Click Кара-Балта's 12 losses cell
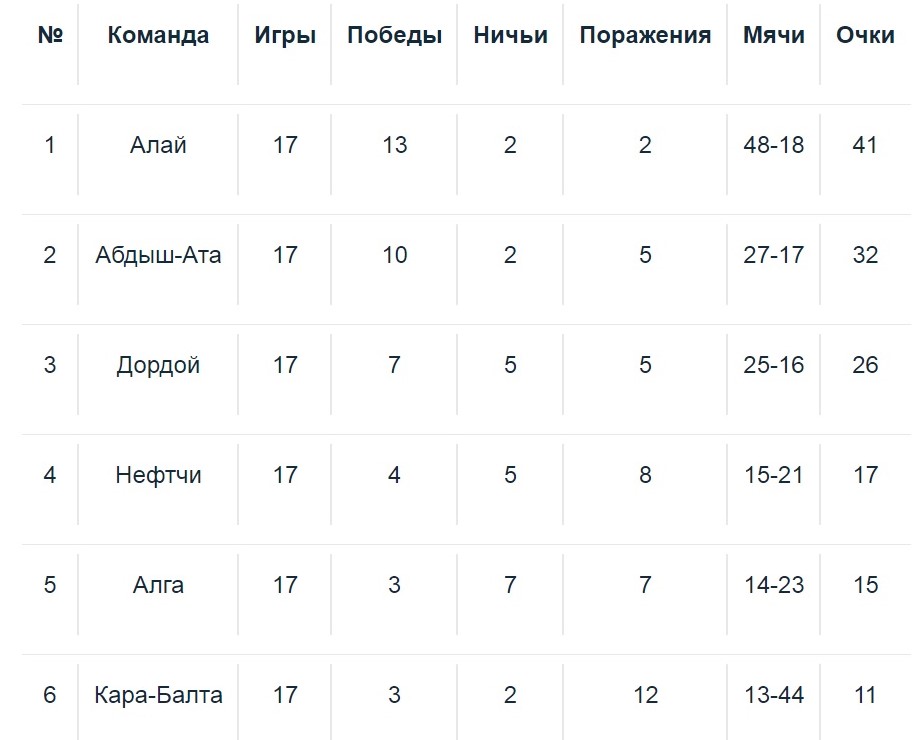The height and width of the screenshot is (740, 922). coord(645,695)
